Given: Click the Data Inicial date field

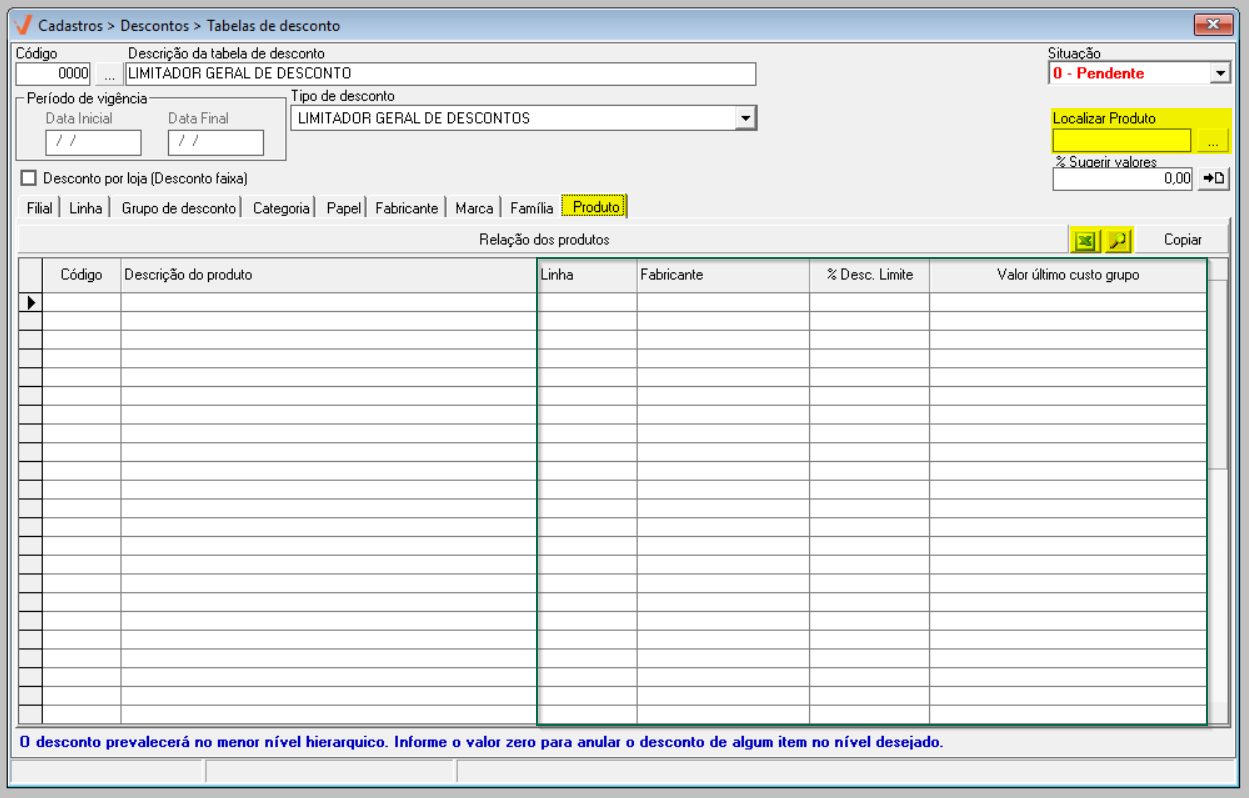Looking at the screenshot, I should click(93, 142).
